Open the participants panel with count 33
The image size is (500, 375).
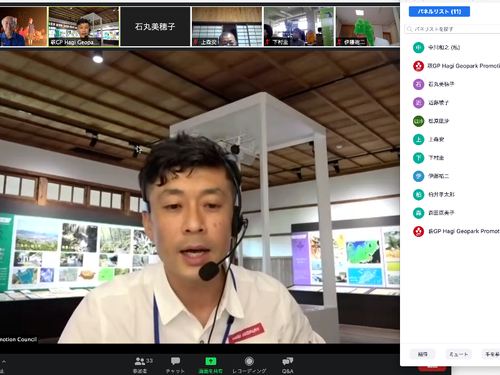coord(143,365)
